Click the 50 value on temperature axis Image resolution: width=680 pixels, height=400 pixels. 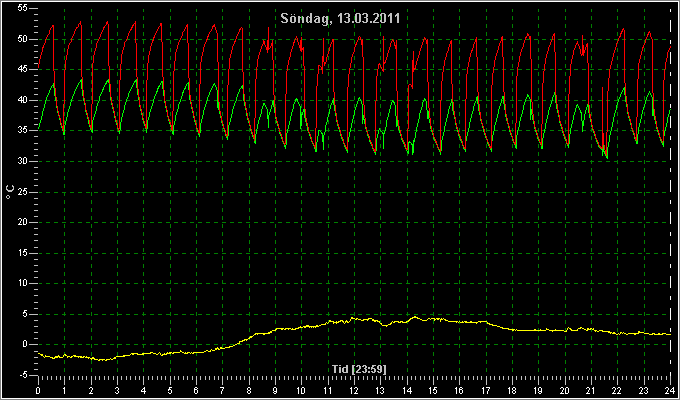23,39
